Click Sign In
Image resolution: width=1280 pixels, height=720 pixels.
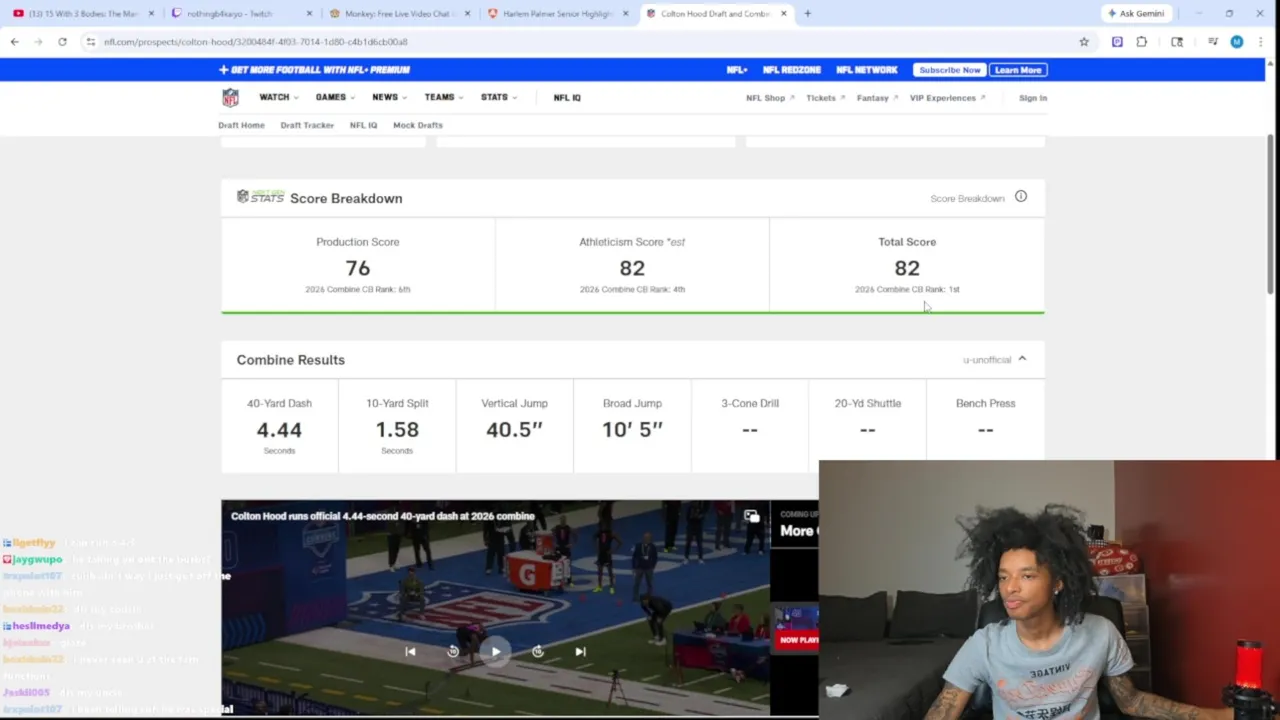pyautogui.click(x=1033, y=98)
